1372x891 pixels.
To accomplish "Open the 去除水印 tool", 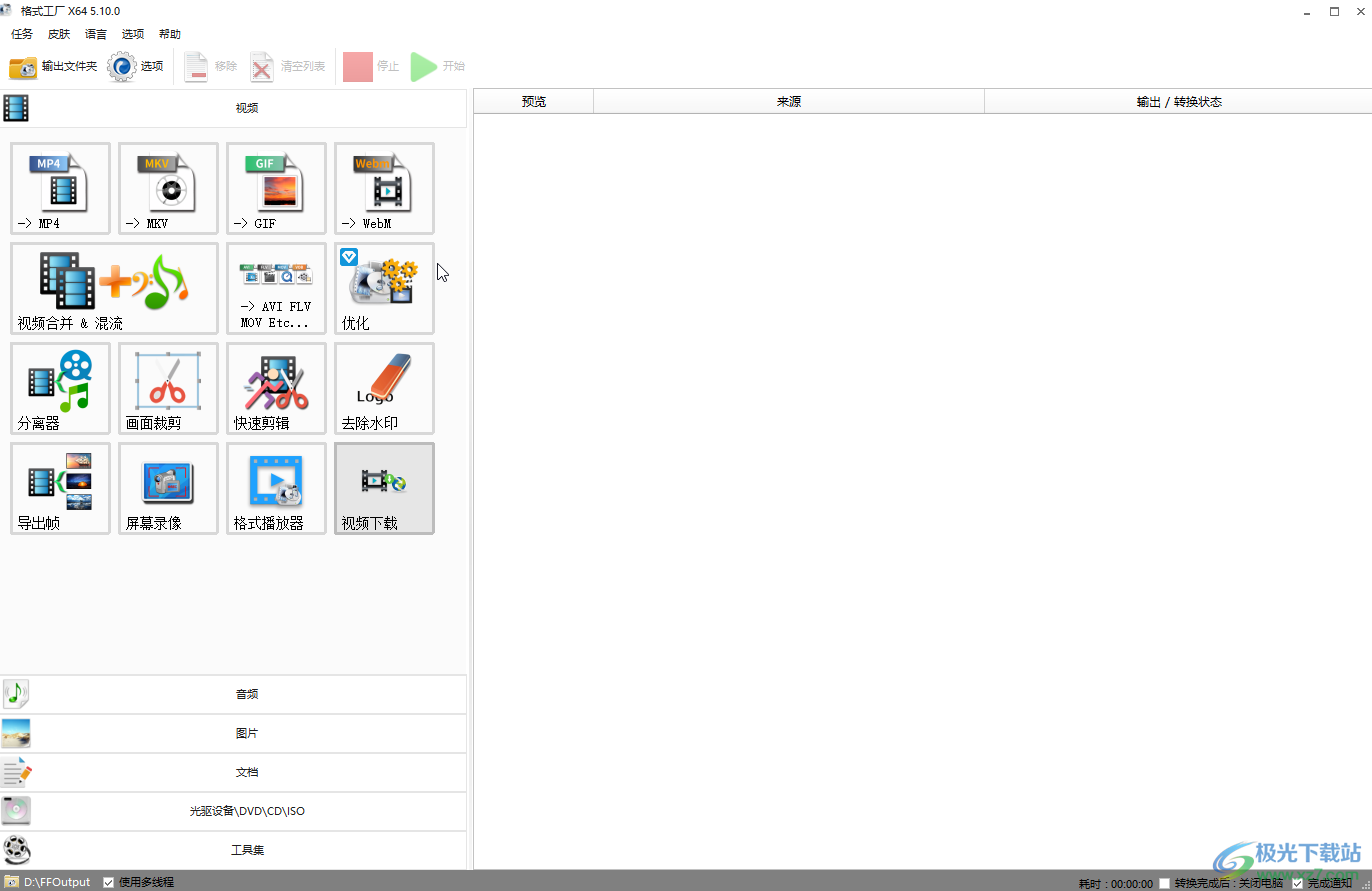I will coord(384,389).
